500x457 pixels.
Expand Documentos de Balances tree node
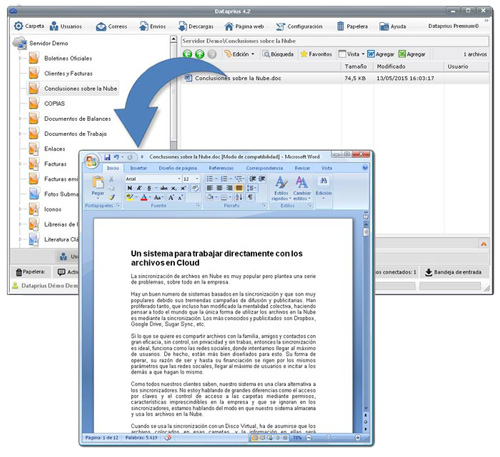pyautogui.click(x=20, y=119)
